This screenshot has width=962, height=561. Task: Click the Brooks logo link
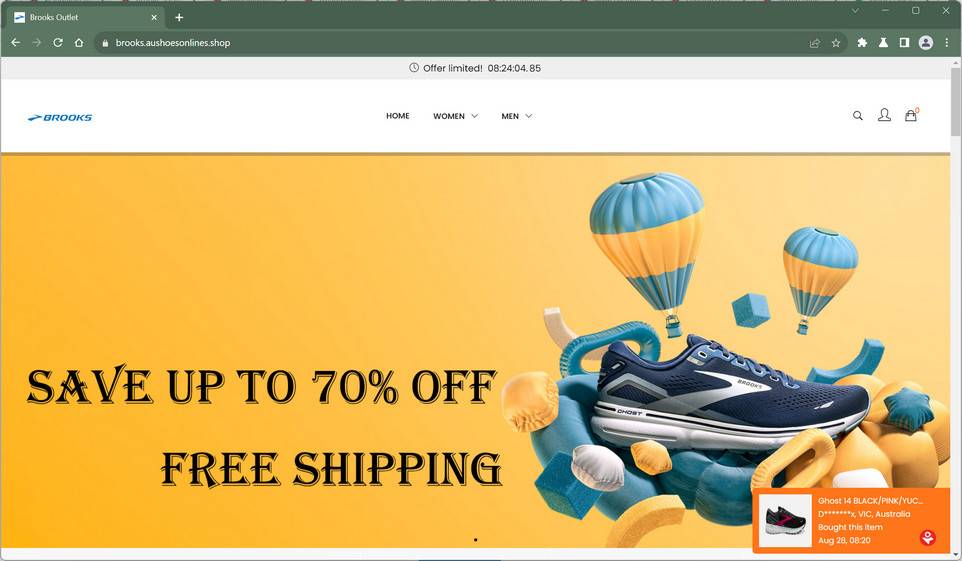tap(60, 117)
